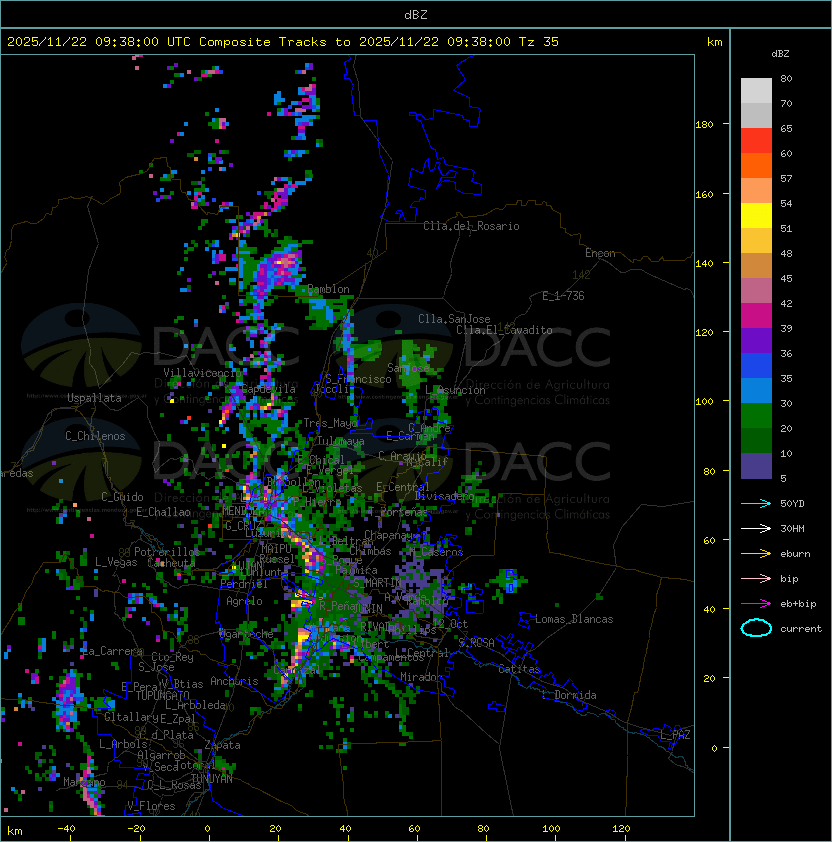Pick the light blue swatch between 35 and 30
This screenshot has width=832, height=842.
coord(756,390)
